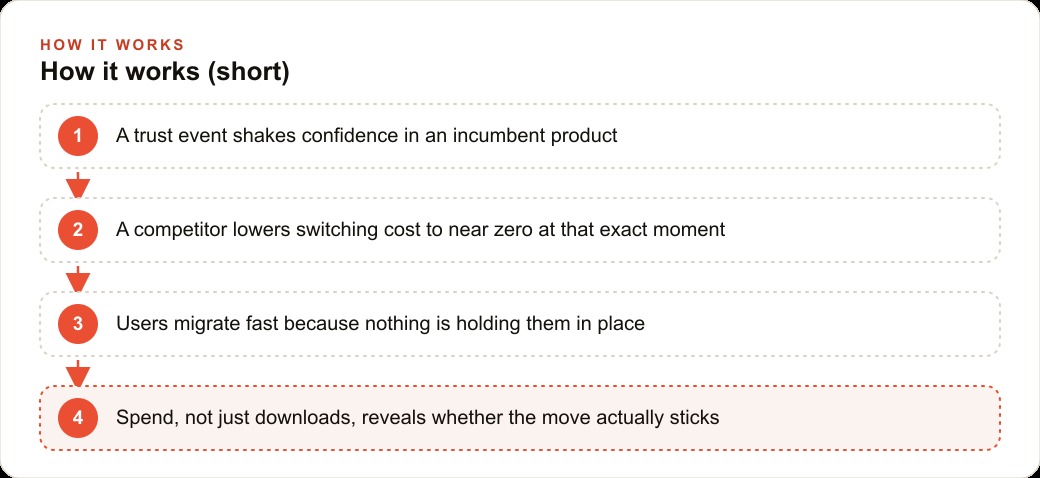Click the red HOW IT WORKS eyebrow label

112,45
